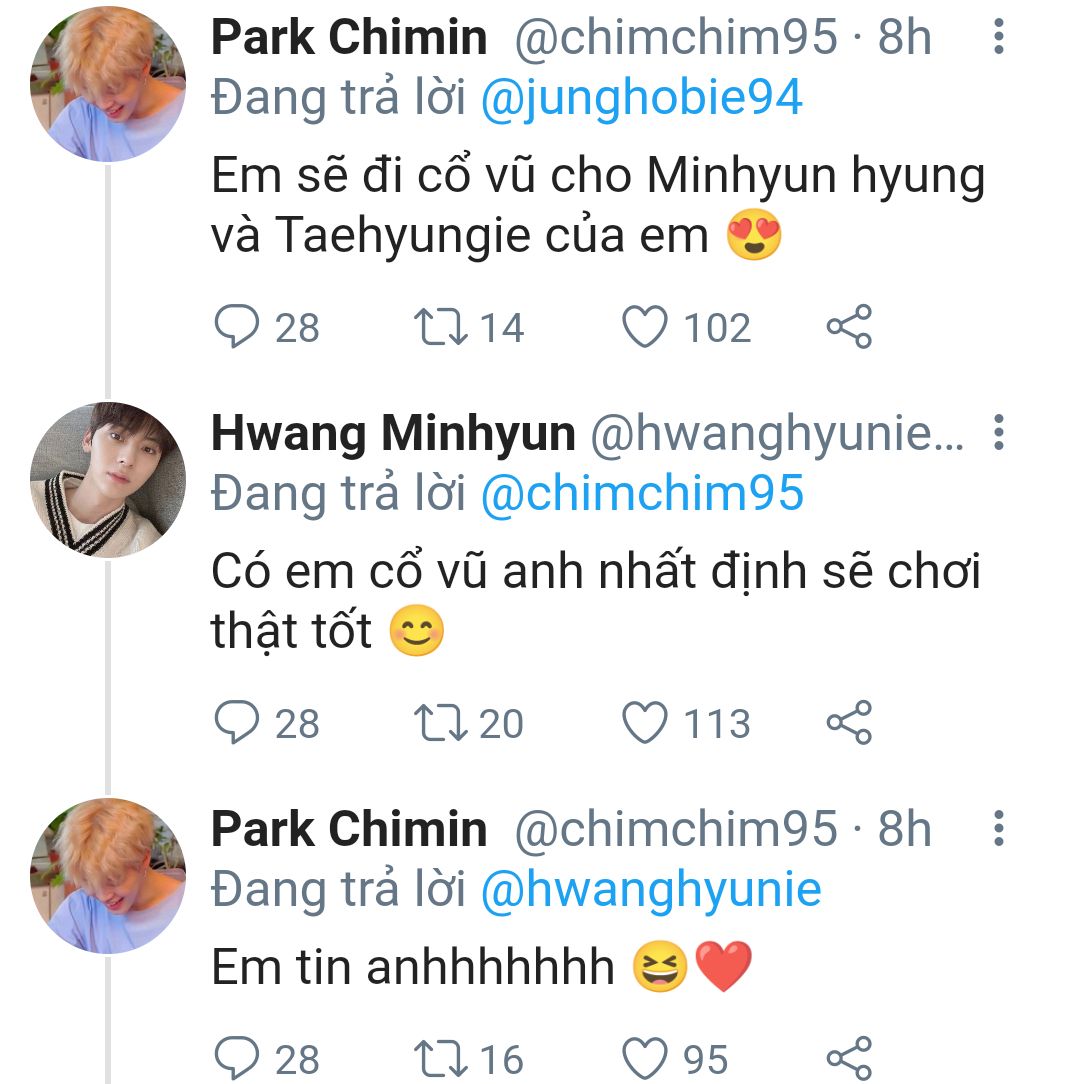The image size is (1080, 1084).
Task: Share Hwang Minhyun's tweet
Action: click(x=849, y=724)
